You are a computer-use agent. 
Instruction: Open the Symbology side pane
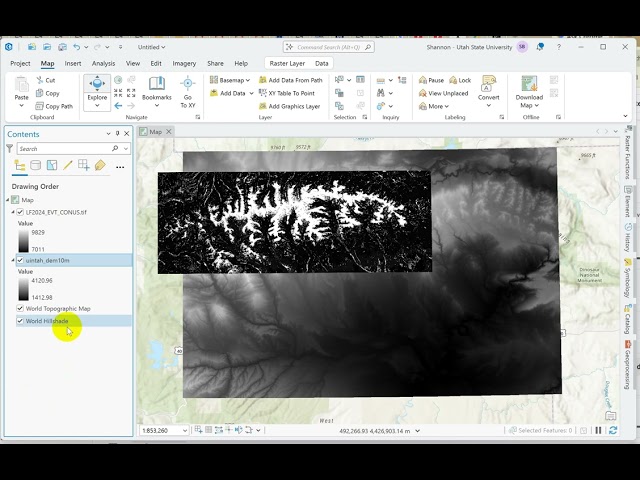click(x=628, y=277)
